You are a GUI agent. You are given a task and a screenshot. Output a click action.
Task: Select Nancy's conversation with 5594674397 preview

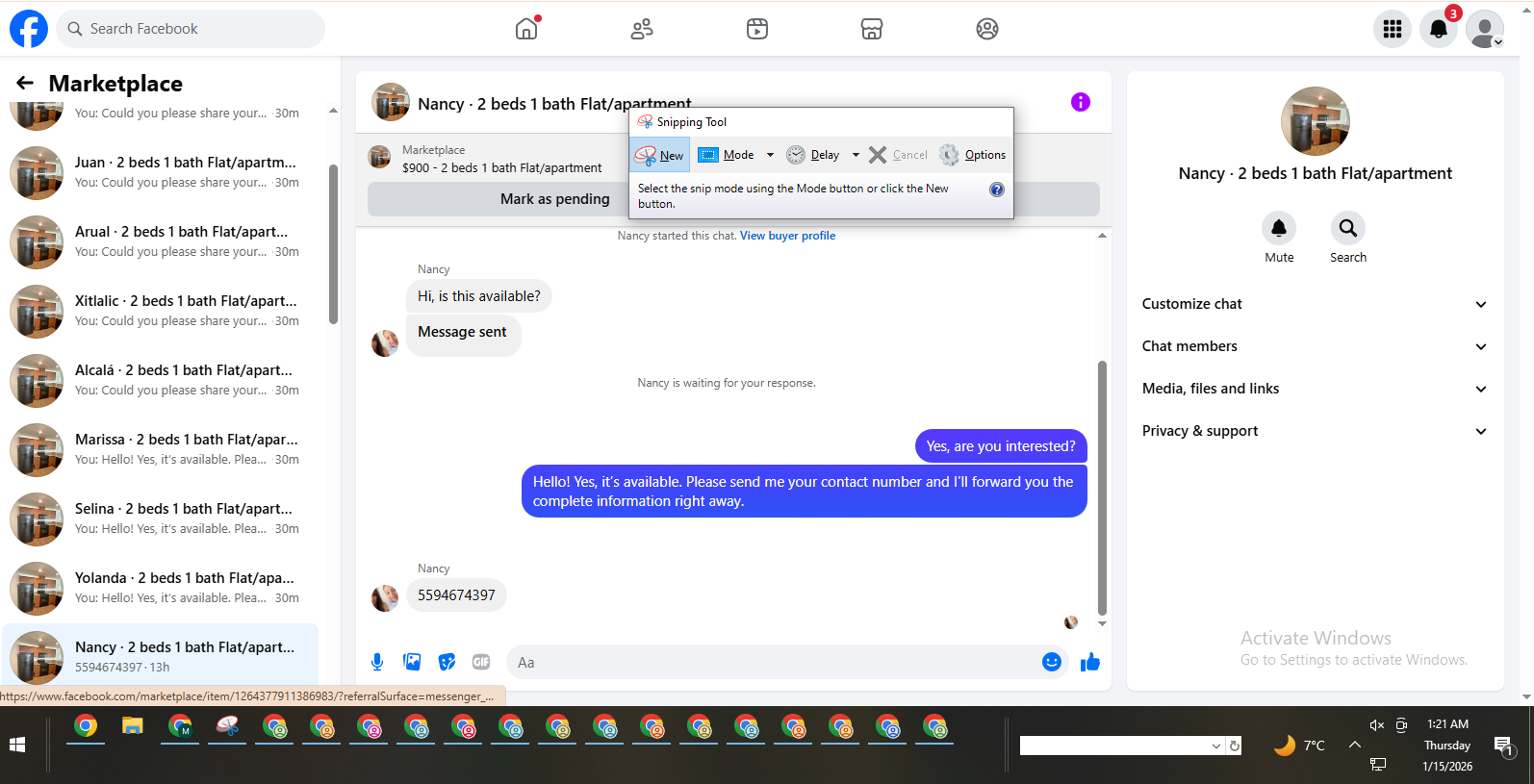click(x=161, y=656)
